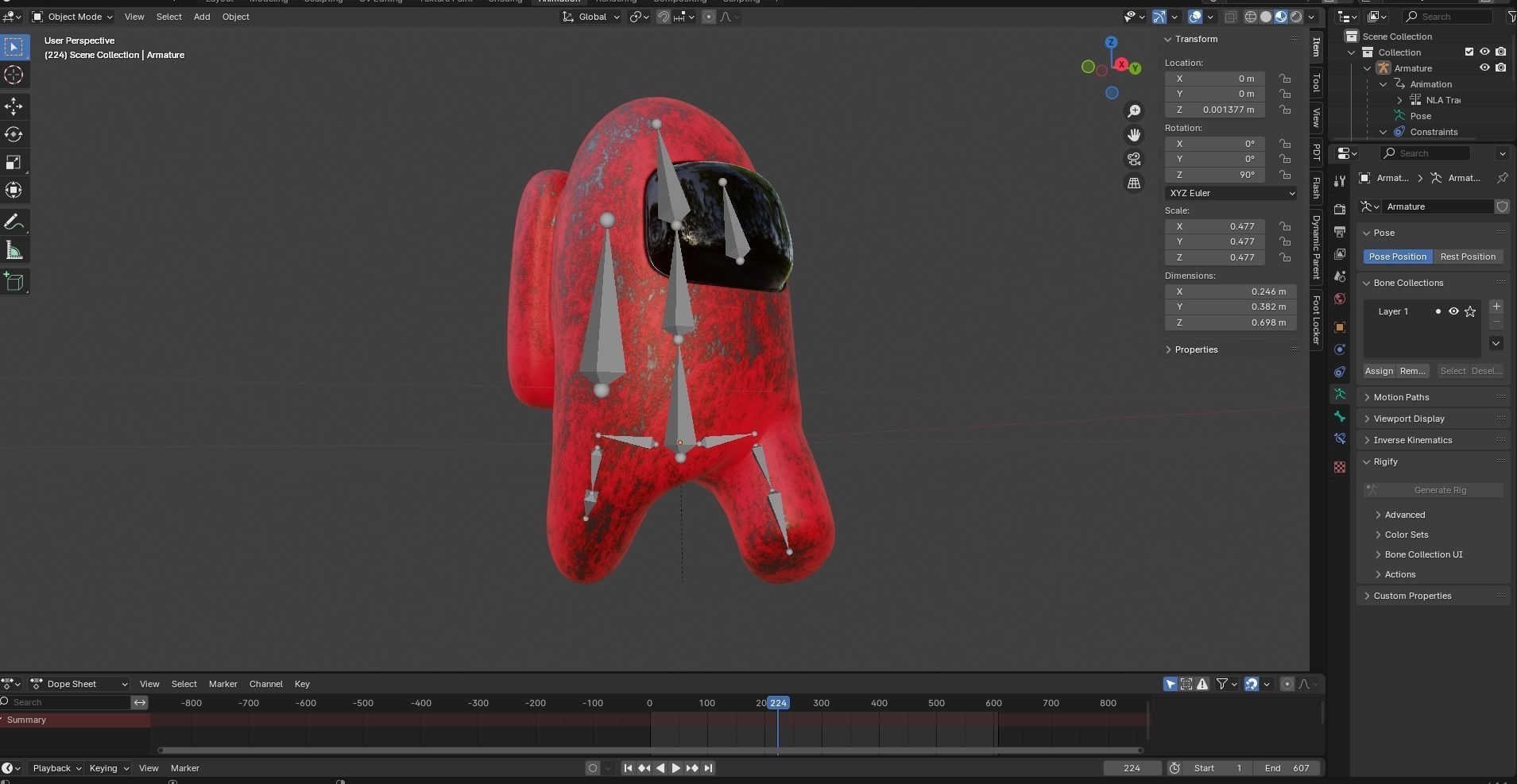Screen dimensions: 1517x784
Task: Click the zoom view magnifier icon
Action: [1134, 110]
